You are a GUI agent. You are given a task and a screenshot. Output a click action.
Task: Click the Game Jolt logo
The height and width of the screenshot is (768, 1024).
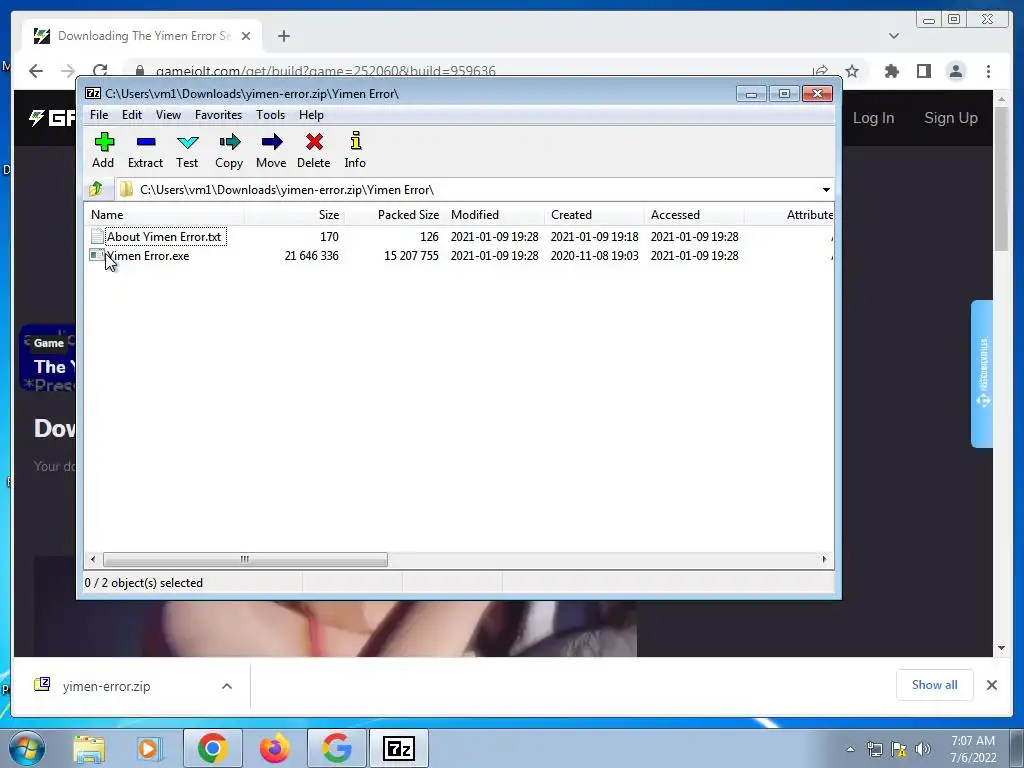click(52, 118)
